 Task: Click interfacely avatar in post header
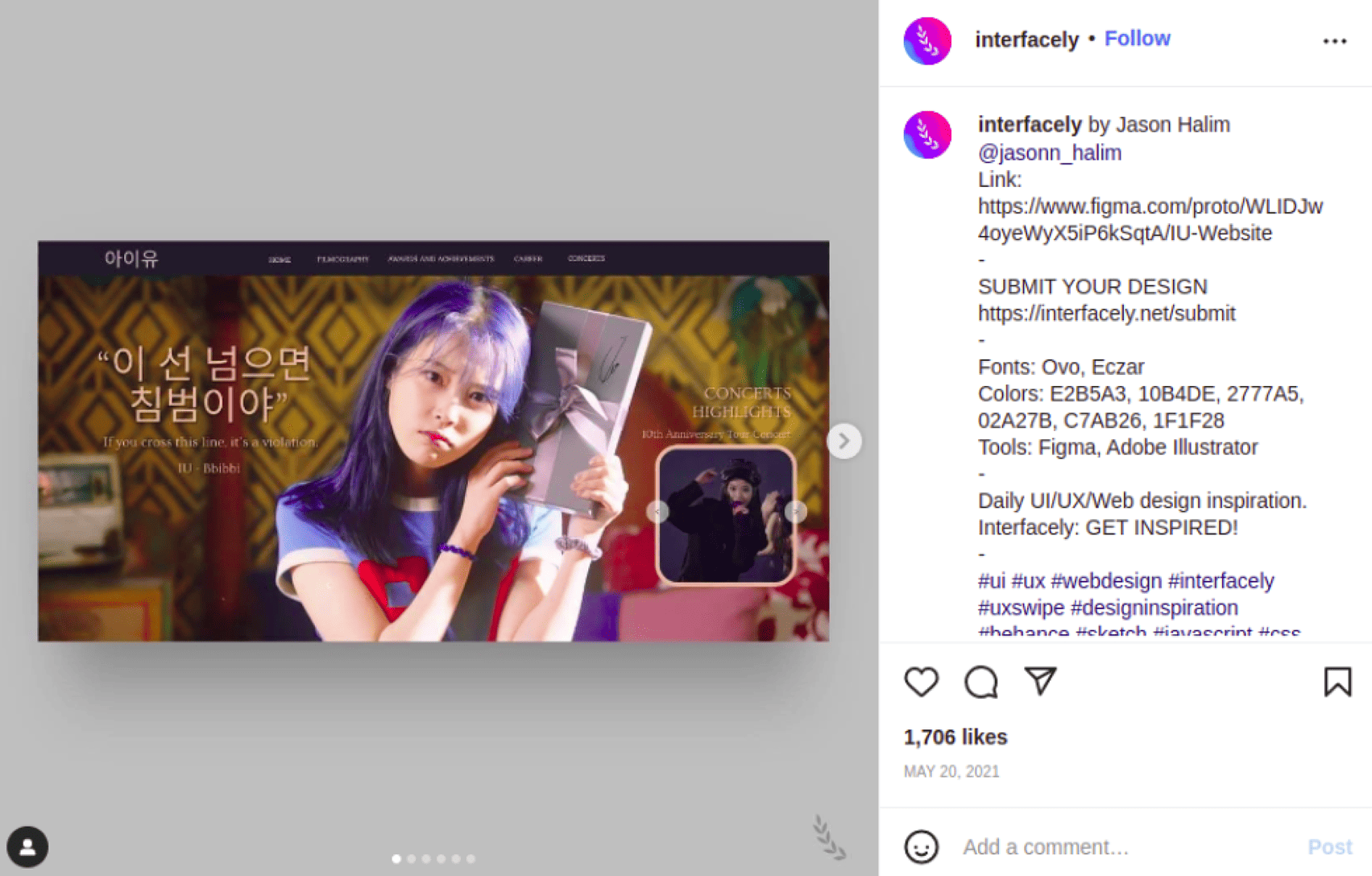tap(927, 41)
